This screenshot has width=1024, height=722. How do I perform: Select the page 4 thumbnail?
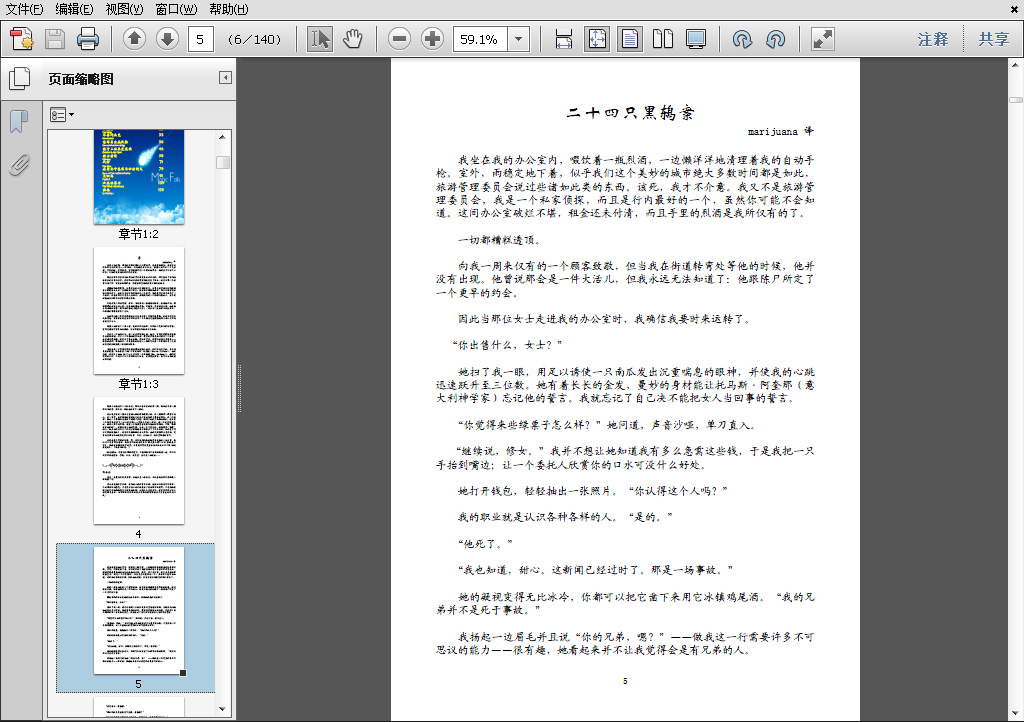[138, 460]
